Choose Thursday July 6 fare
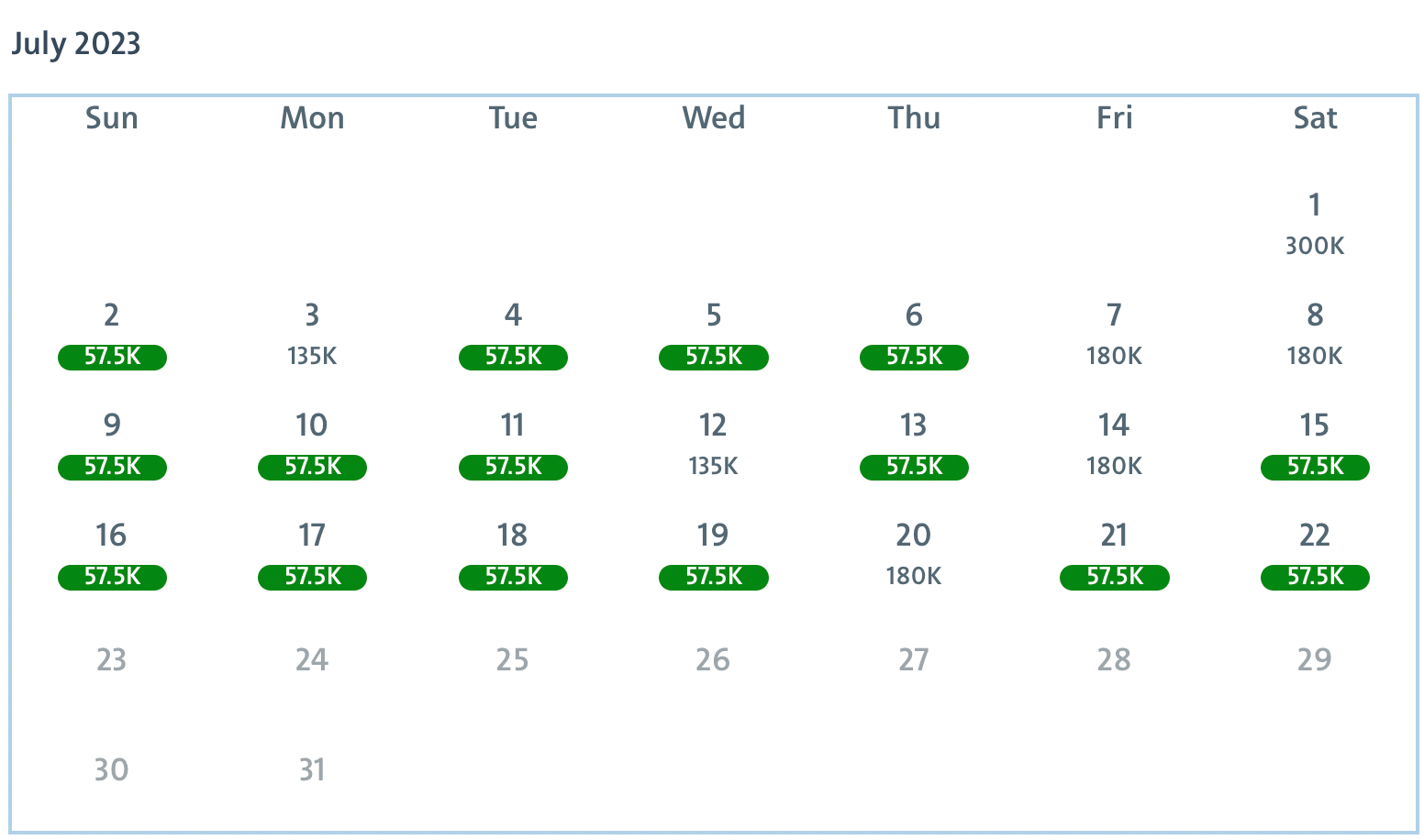The width and height of the screenshot is (1424, 840). (x=914, y=356)
